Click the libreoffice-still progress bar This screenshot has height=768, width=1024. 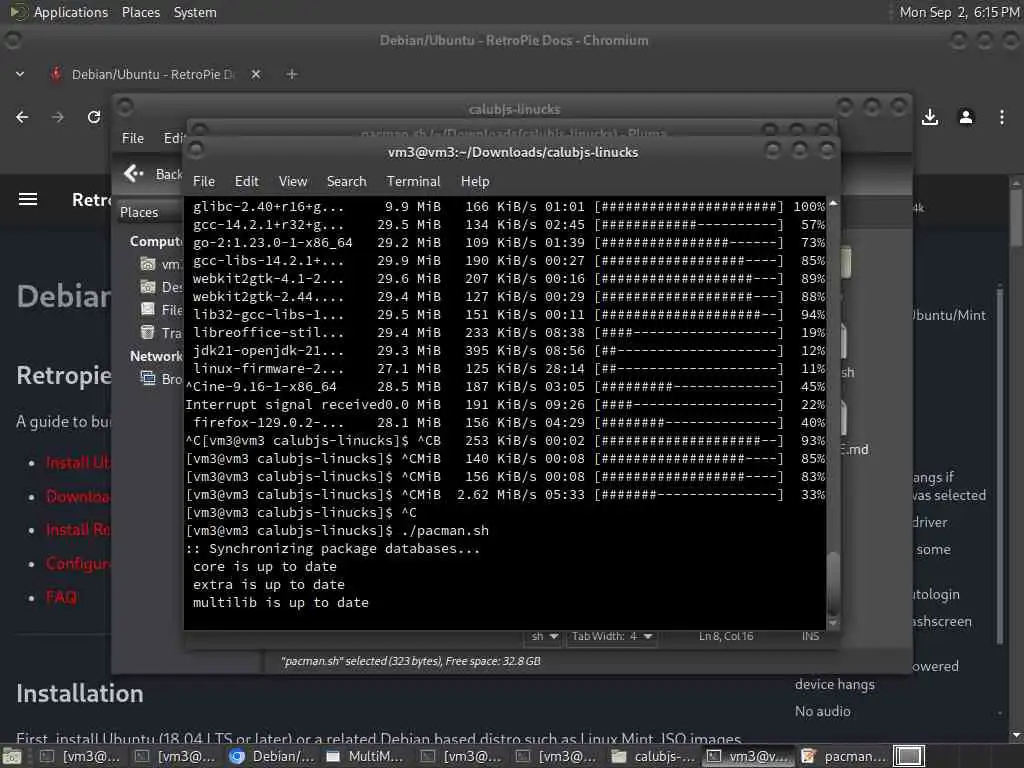[x=688, y=332]
